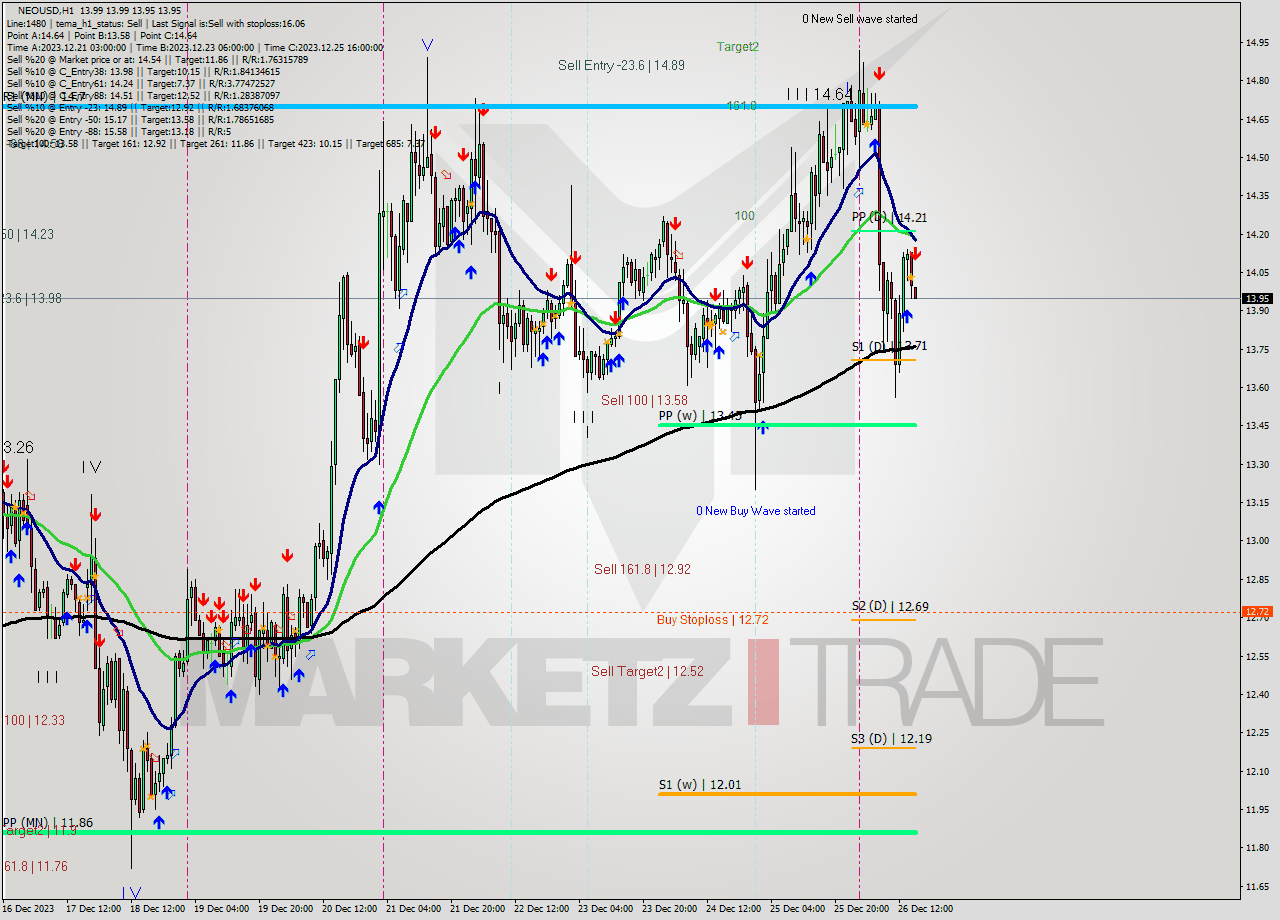
Task: Select the '161.8' Fibonacci label
Action: [x=741, y=105]
